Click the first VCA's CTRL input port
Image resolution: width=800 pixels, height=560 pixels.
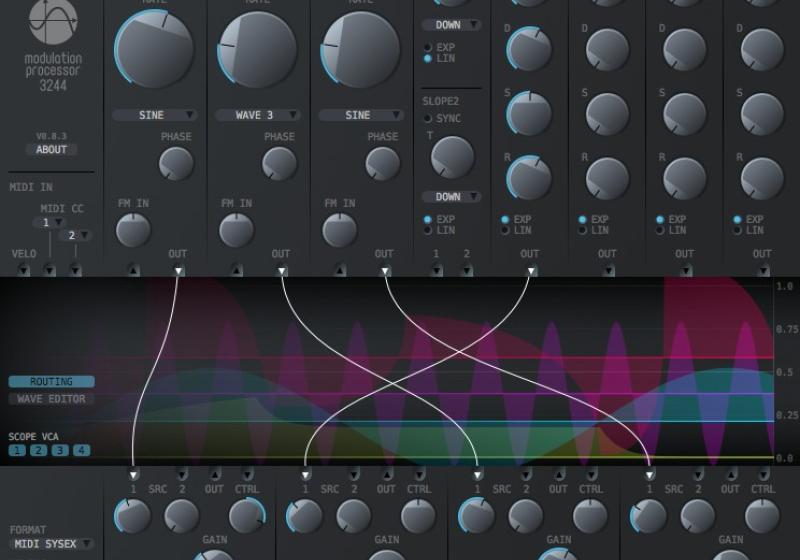tap(247, 474)
